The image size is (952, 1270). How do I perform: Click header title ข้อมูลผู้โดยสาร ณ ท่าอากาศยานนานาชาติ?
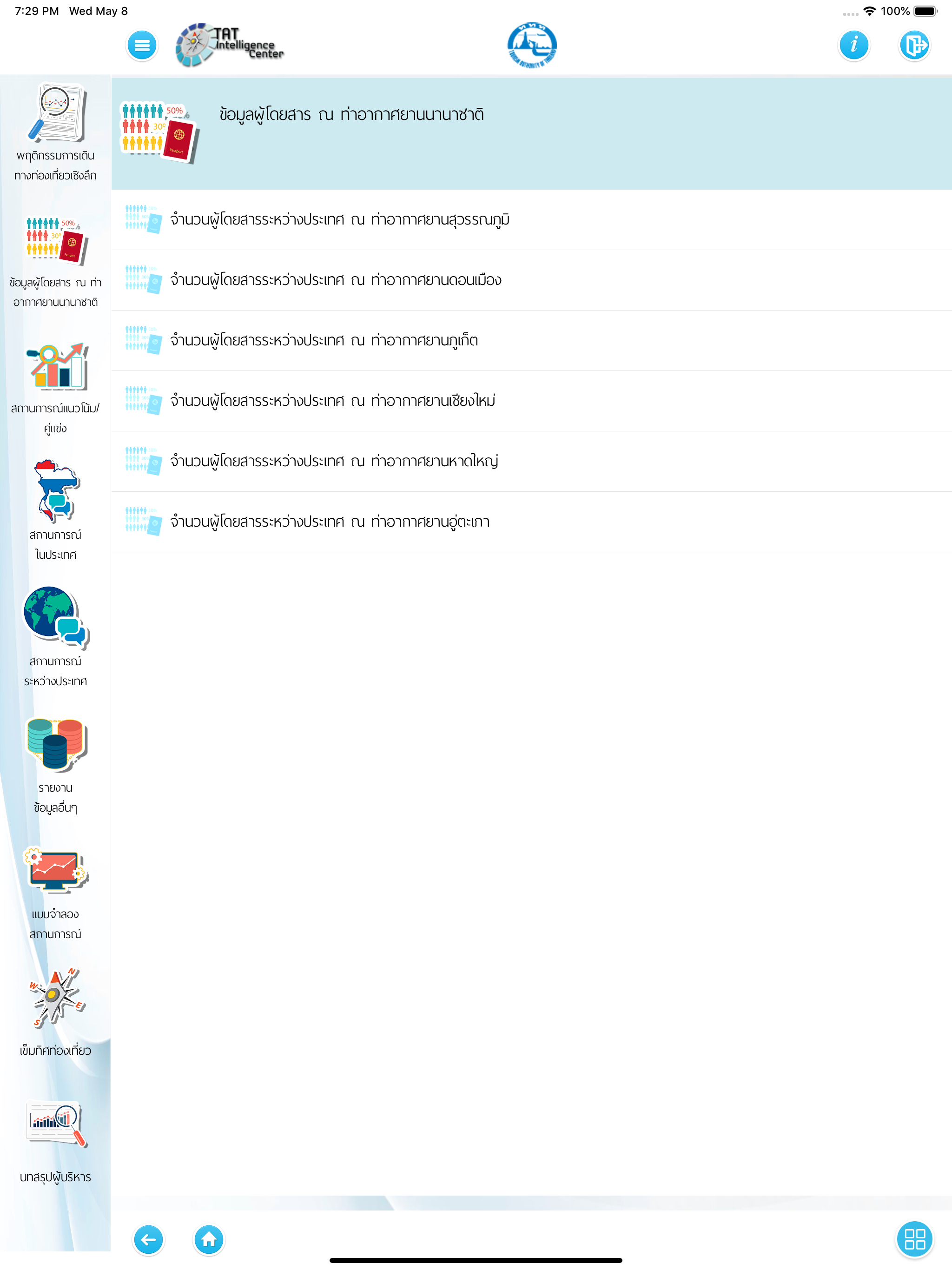[351, 115]
